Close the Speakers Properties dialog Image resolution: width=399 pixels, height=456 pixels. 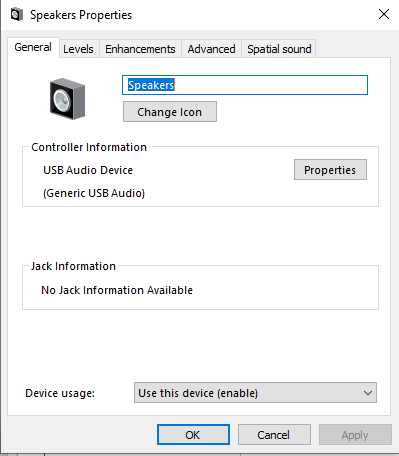[384, 14]
